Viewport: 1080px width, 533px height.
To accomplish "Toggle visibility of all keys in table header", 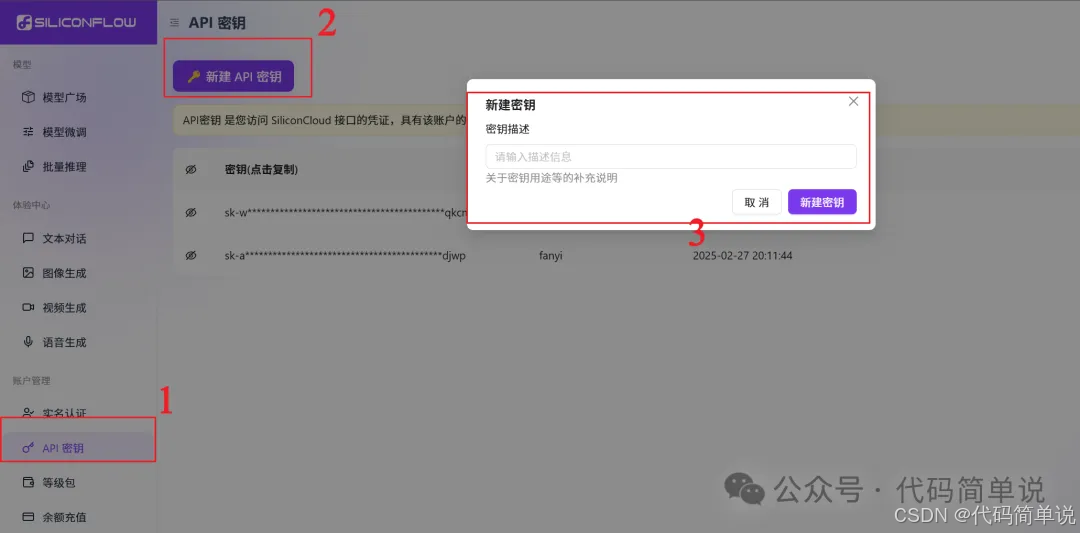I will [191, 169].
